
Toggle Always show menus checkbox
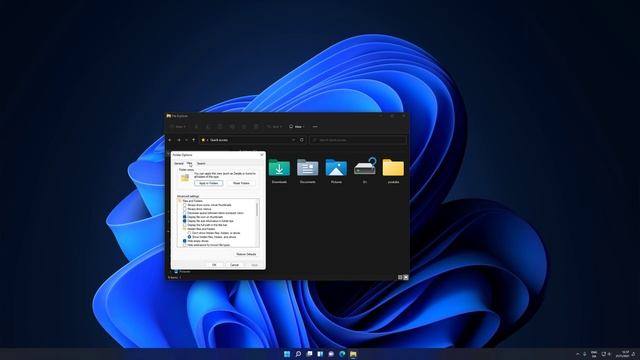pyautogui.click(x=184, y=209)
